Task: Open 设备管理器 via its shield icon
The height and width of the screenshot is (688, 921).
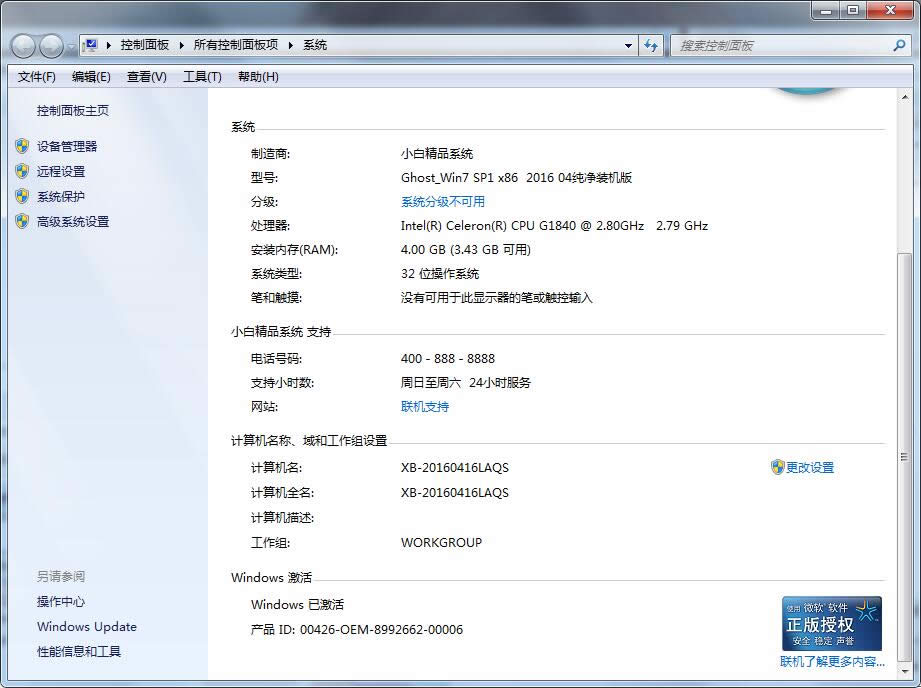Action: point(22,146)
